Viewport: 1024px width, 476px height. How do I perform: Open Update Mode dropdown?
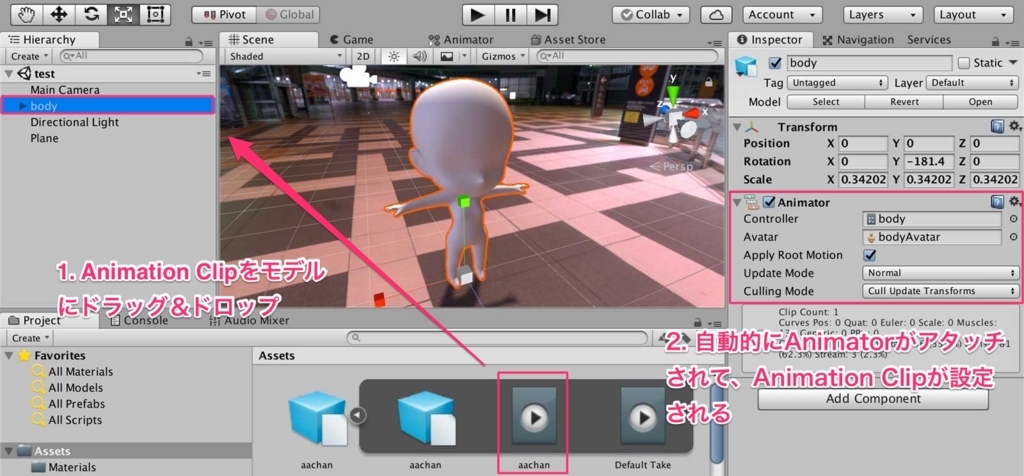[940, 272]
